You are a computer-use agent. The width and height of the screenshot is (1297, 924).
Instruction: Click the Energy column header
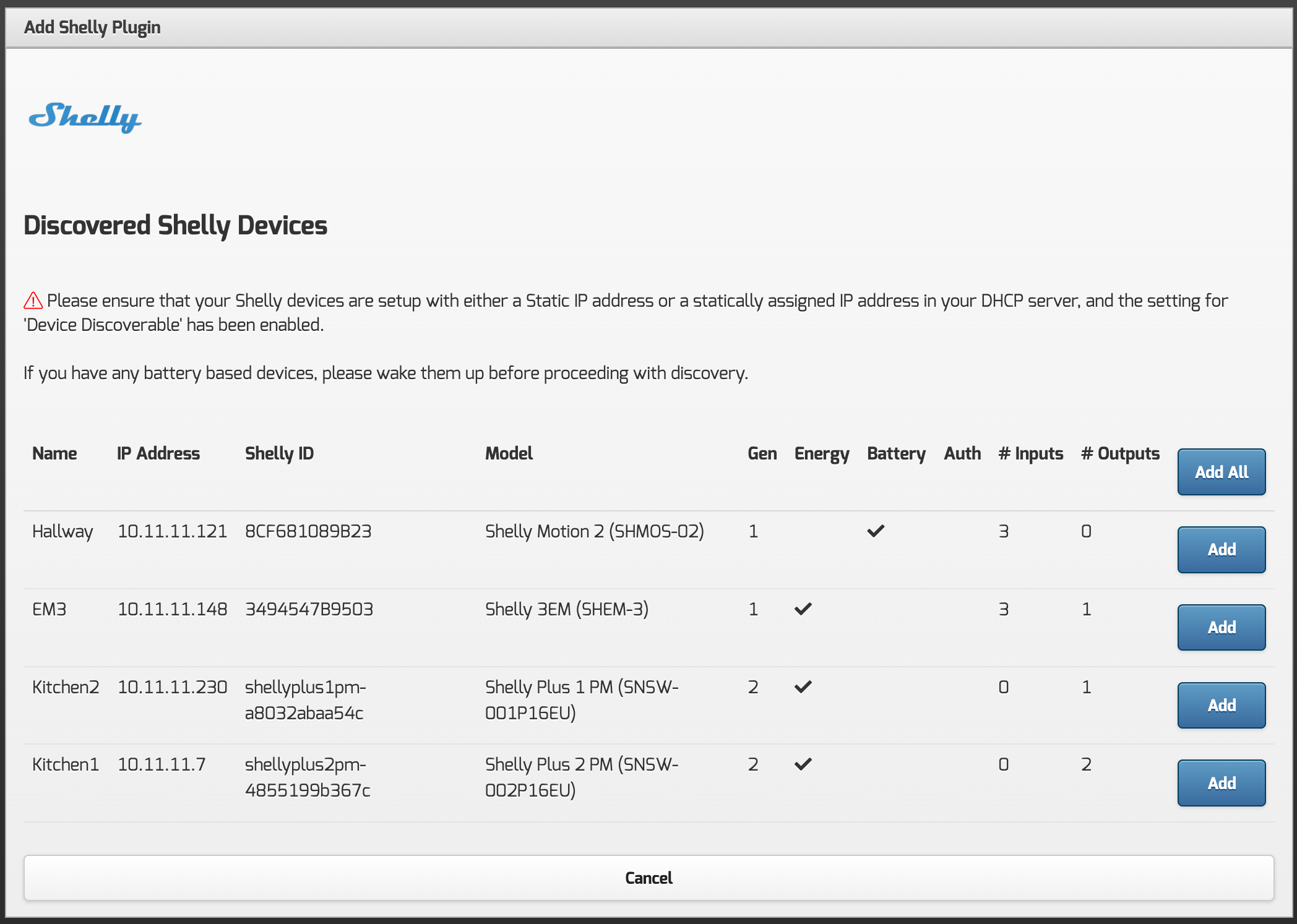[x=821, y=453]
